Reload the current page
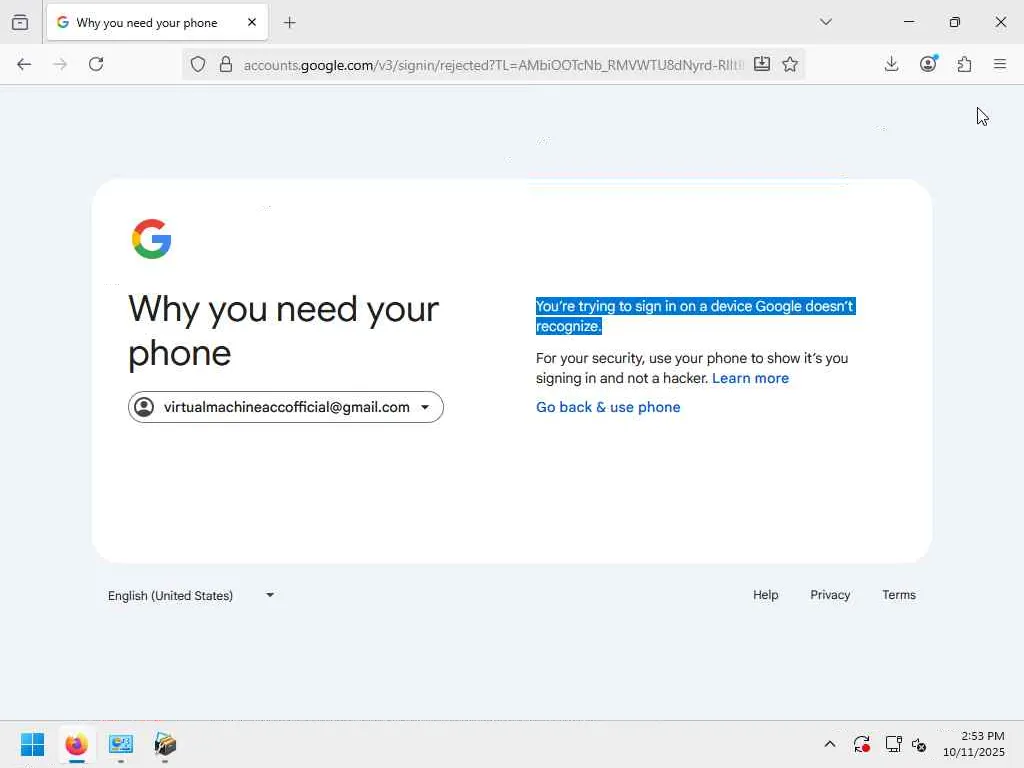The image size is (1024, 768). coord(96,64)
